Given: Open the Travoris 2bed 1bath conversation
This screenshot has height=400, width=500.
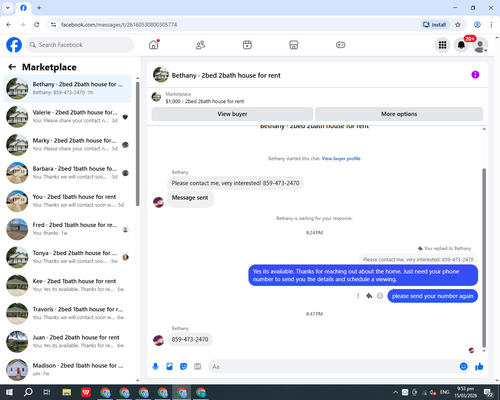Looking at the screenshot, I should (67, 313).
